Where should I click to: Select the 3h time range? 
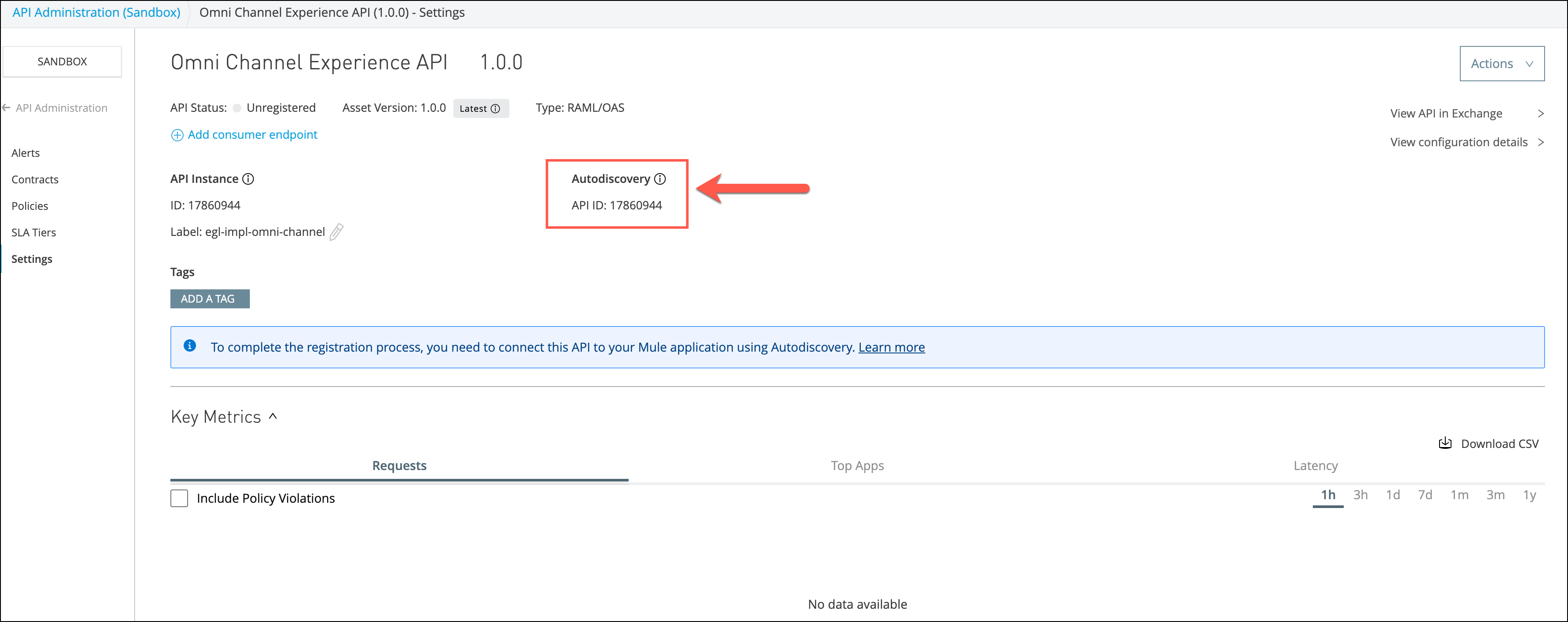(1361, 495)
